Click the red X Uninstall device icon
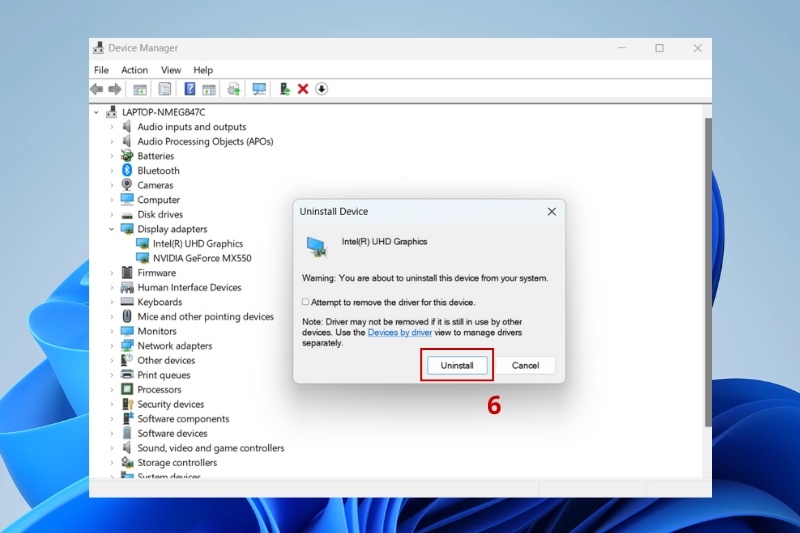 click(x=303, y=89)
